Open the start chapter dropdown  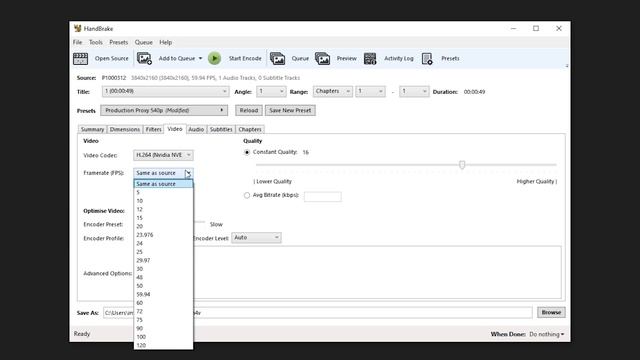tap(370, 91)
